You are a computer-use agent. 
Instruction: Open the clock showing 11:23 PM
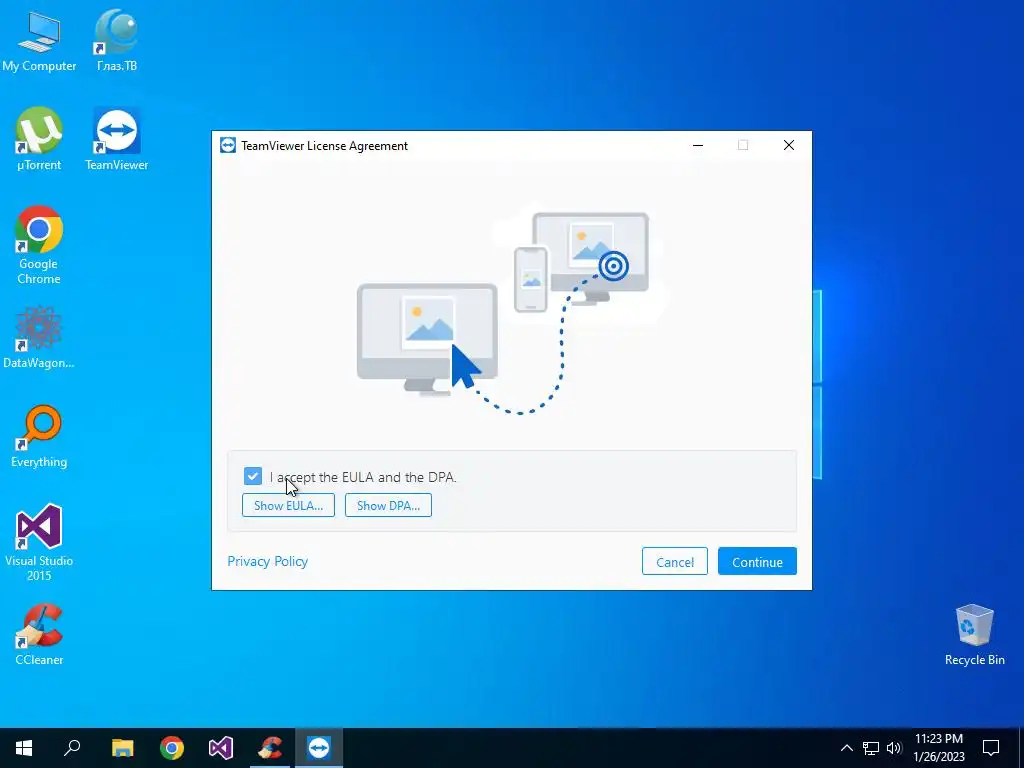(x=938, y=748)
